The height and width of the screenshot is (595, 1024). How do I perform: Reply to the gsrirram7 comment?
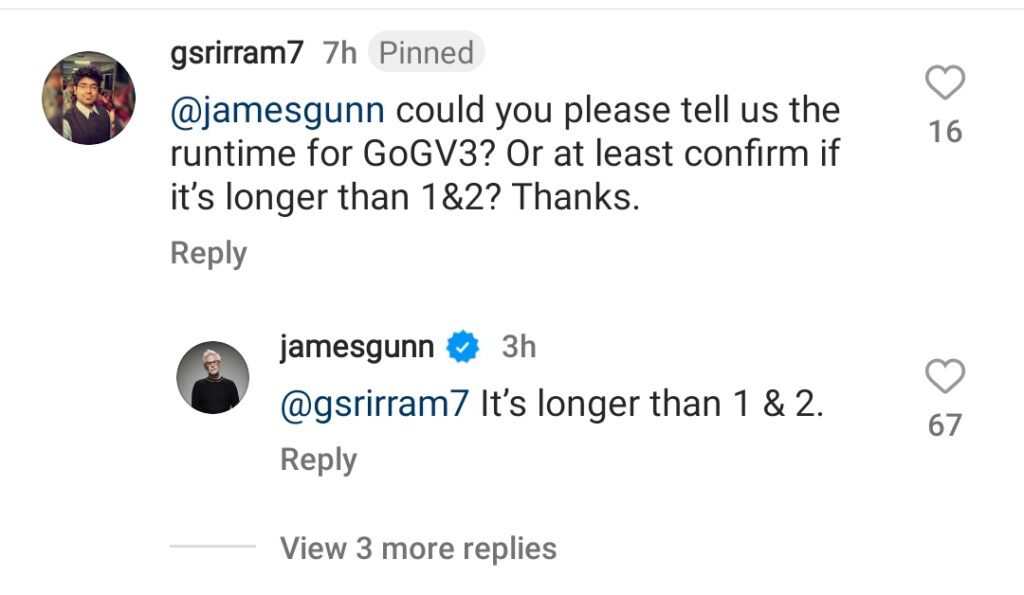click(x=208, y=254)
